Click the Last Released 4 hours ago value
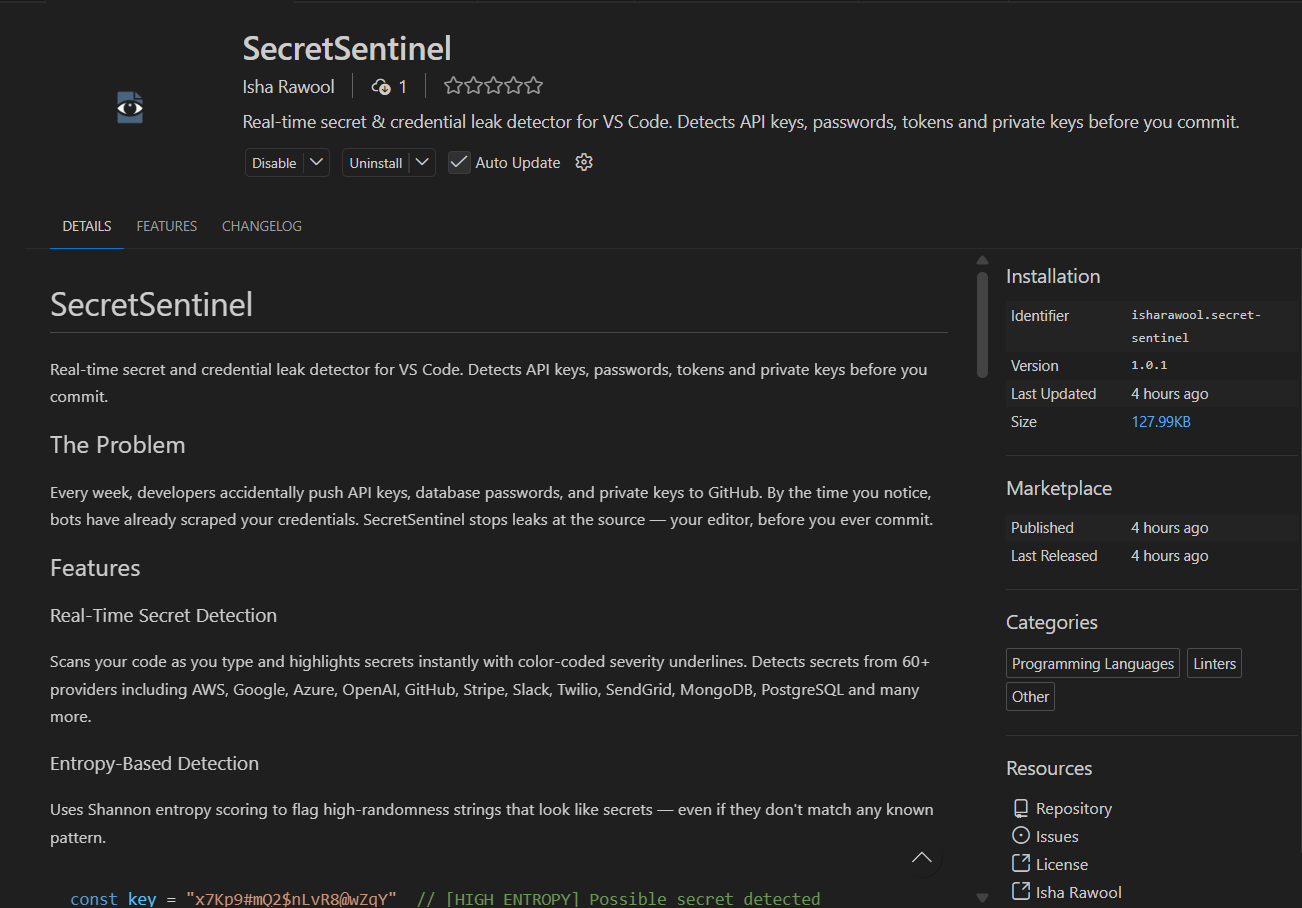Screen dimensions: 1302x908 tap(1170, 556)
